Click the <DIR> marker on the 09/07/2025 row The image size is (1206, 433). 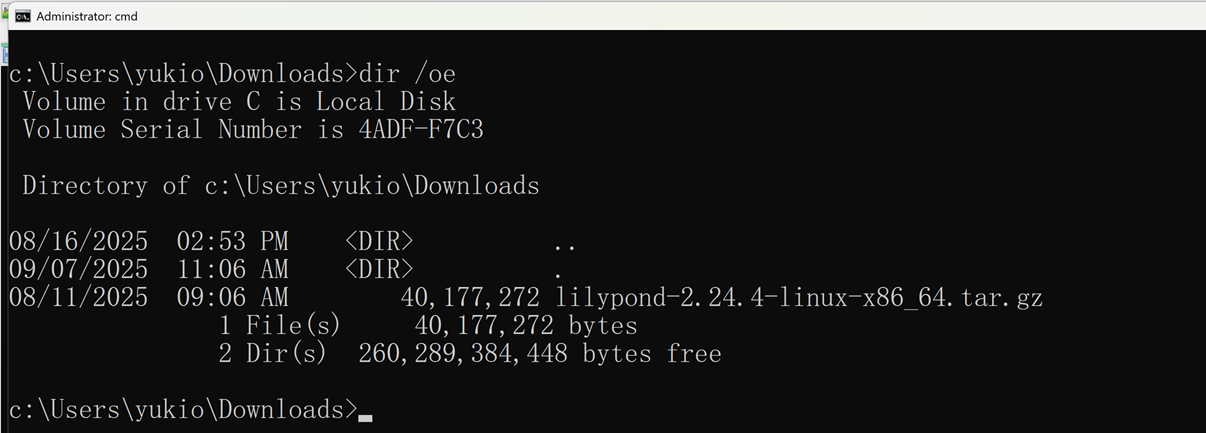click(379, 269)
